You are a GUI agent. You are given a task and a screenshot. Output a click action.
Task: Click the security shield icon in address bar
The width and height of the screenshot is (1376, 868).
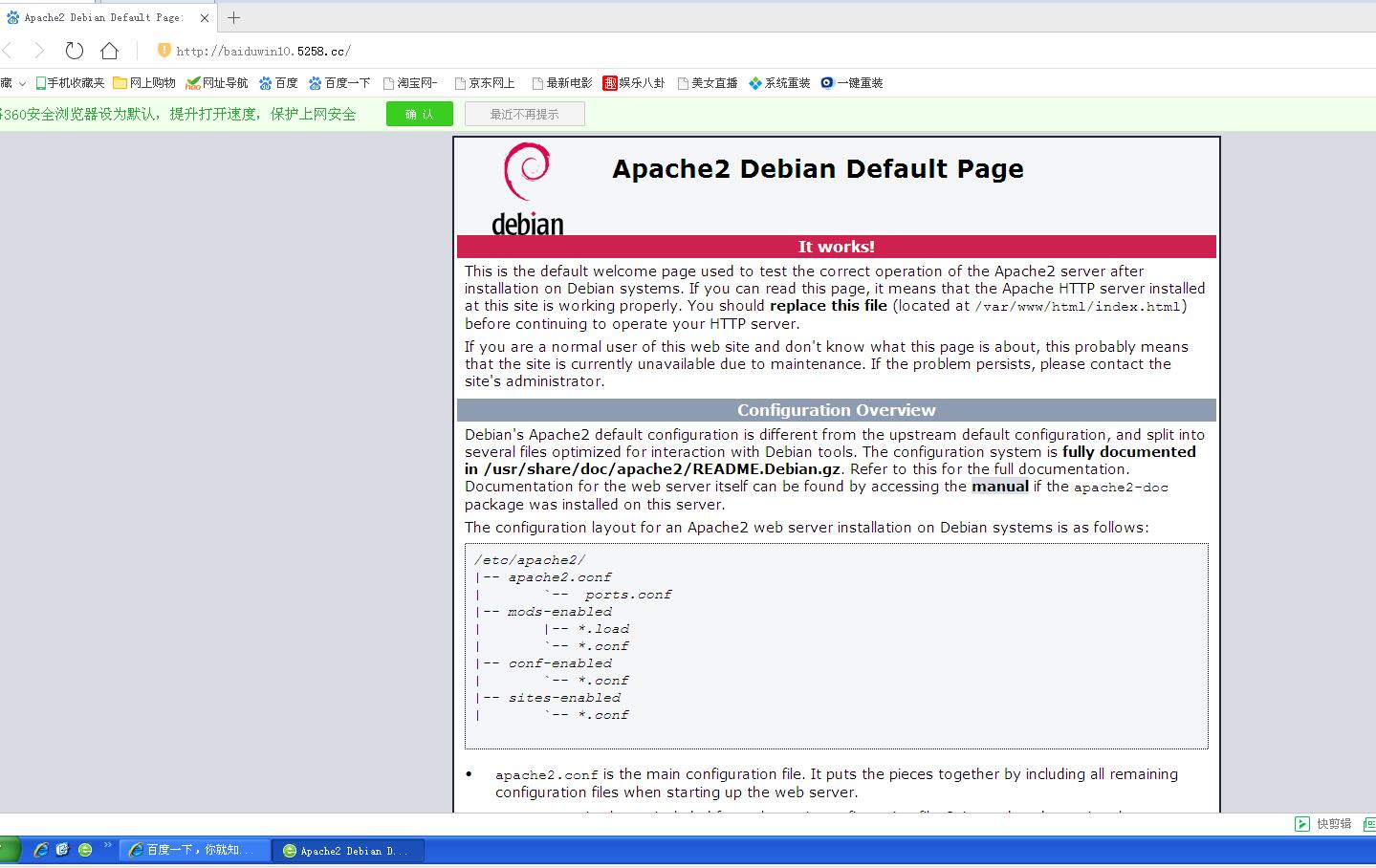point(164,51)
